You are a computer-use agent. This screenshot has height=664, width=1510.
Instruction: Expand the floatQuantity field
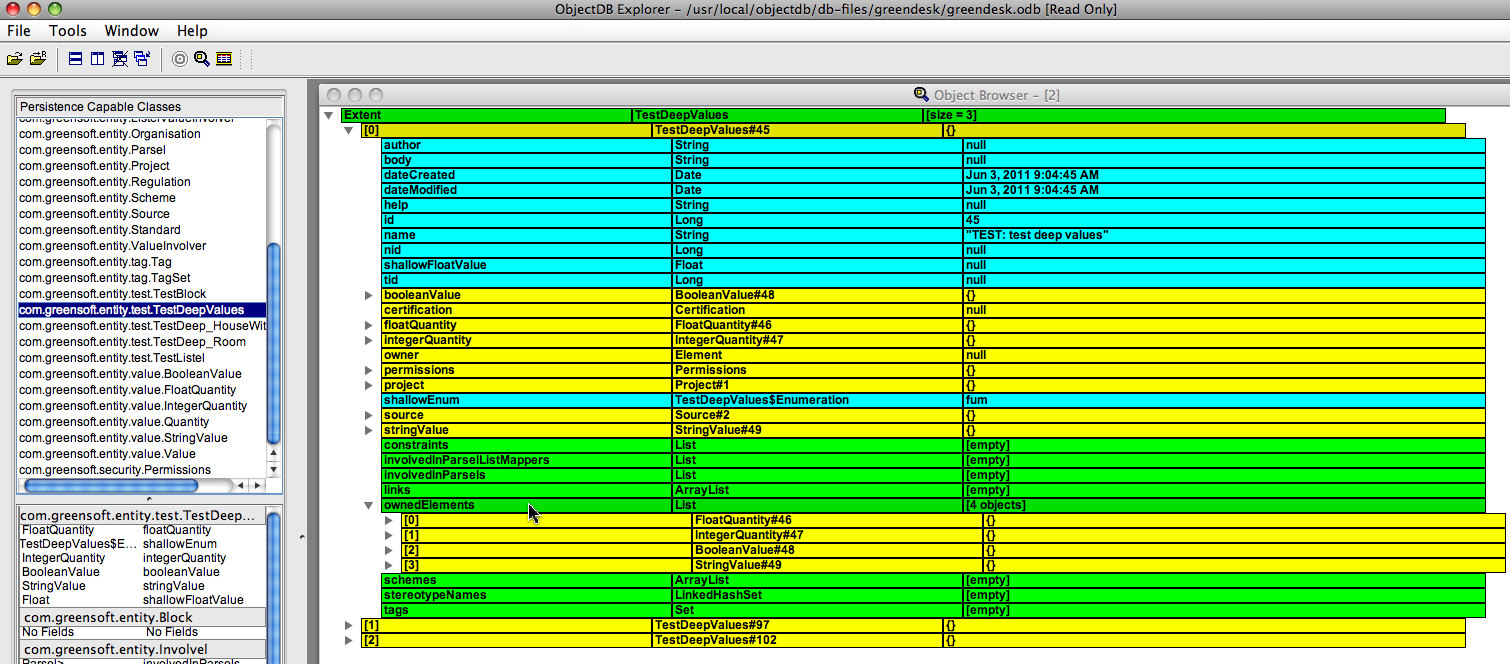[368, 325]
